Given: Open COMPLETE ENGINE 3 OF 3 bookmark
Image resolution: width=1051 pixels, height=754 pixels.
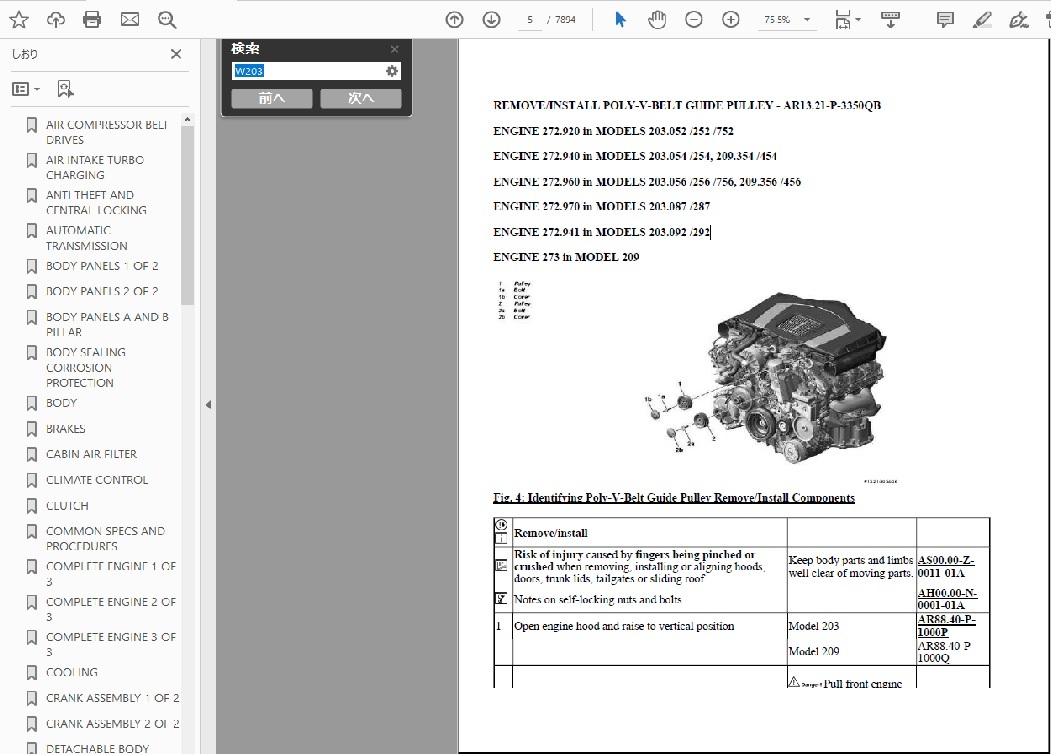Looking at the screenshot, I should pyautogui.click(x=111, y=644).
